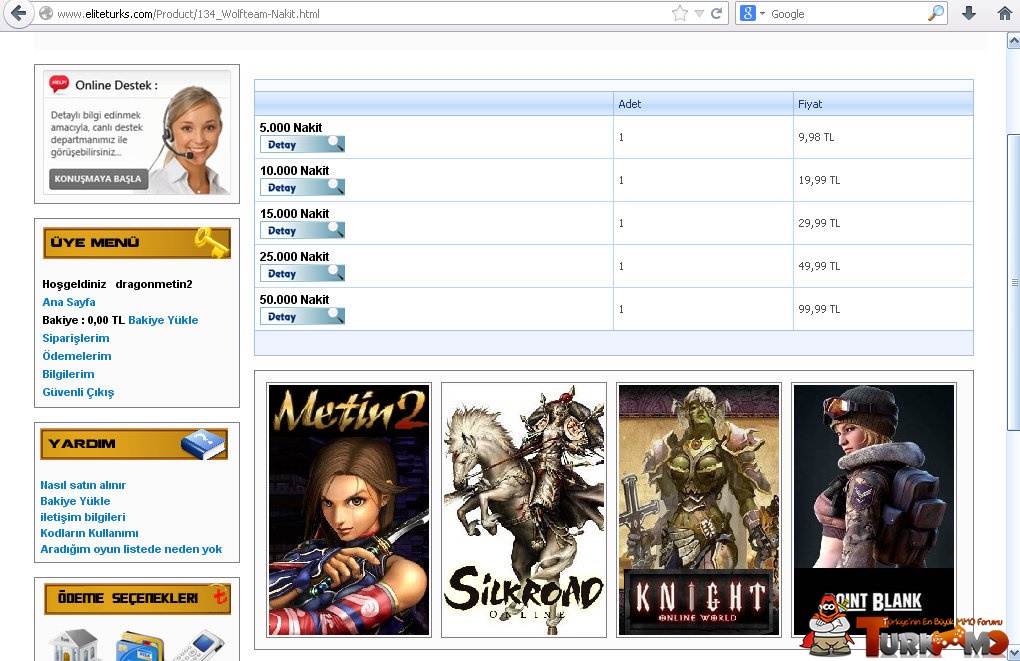Viewport: 1020px width, 661px height.
Task: Click the vertical scrollbar thumb
Action: 1013,282
